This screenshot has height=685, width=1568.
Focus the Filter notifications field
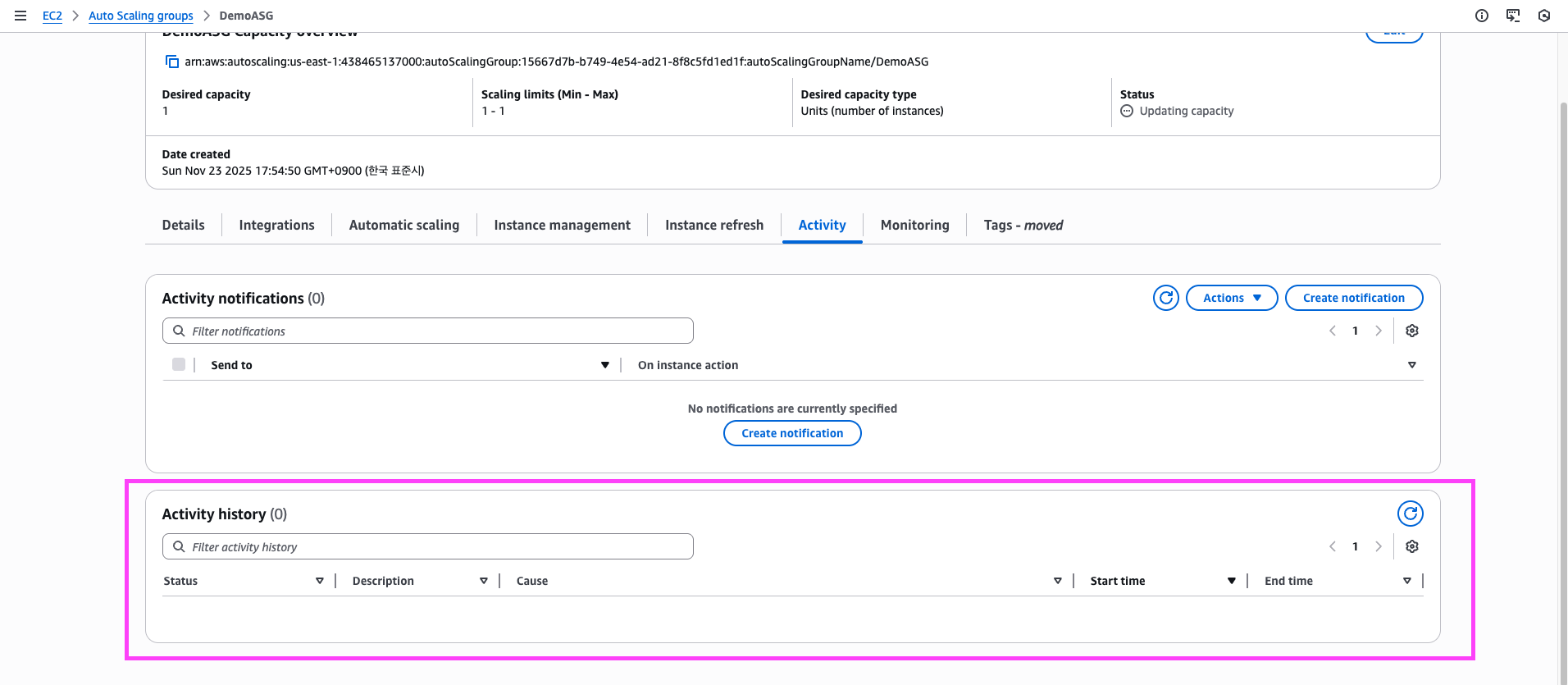pyautogui.click(x=428, y=331)
